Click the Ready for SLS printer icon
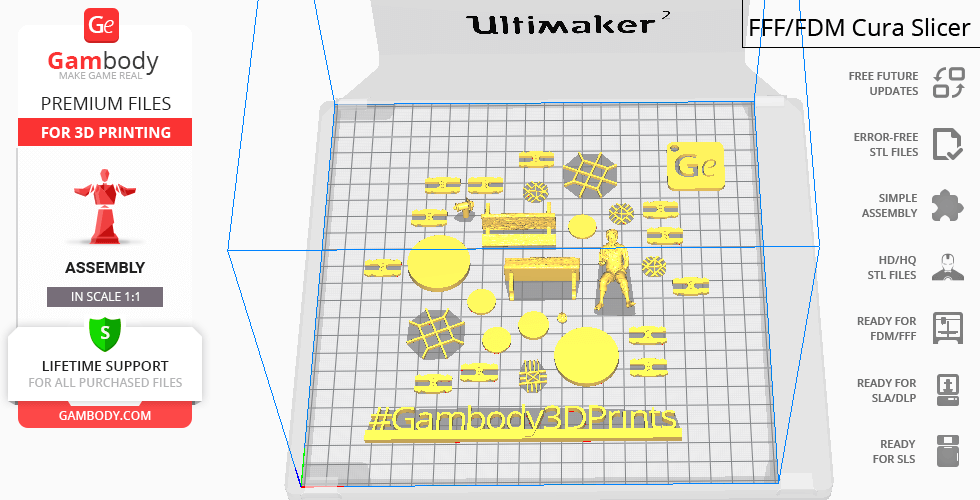This screenshot has width=980, height=500. pyautogui.click(x=947, y=451)
